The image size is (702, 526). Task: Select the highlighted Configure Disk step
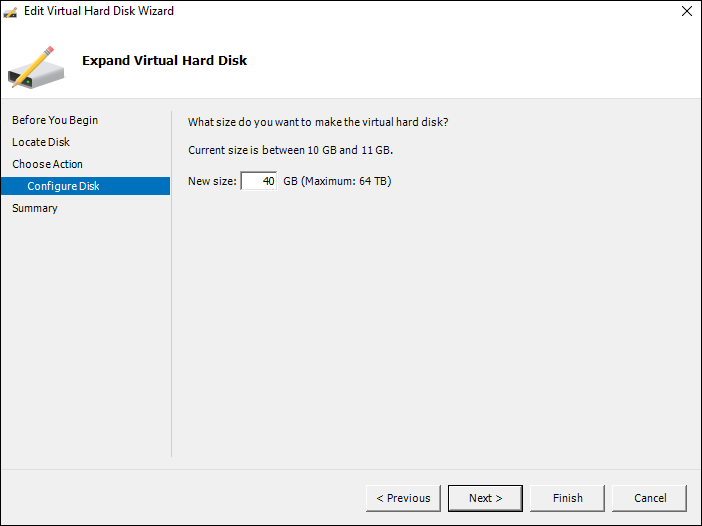[x=85, y=186]
